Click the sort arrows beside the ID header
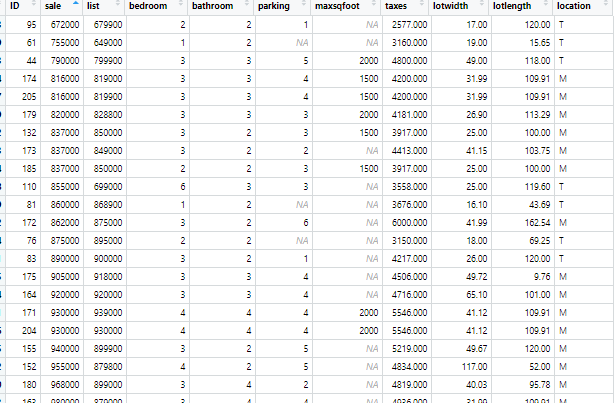 [x=34, y=4]
